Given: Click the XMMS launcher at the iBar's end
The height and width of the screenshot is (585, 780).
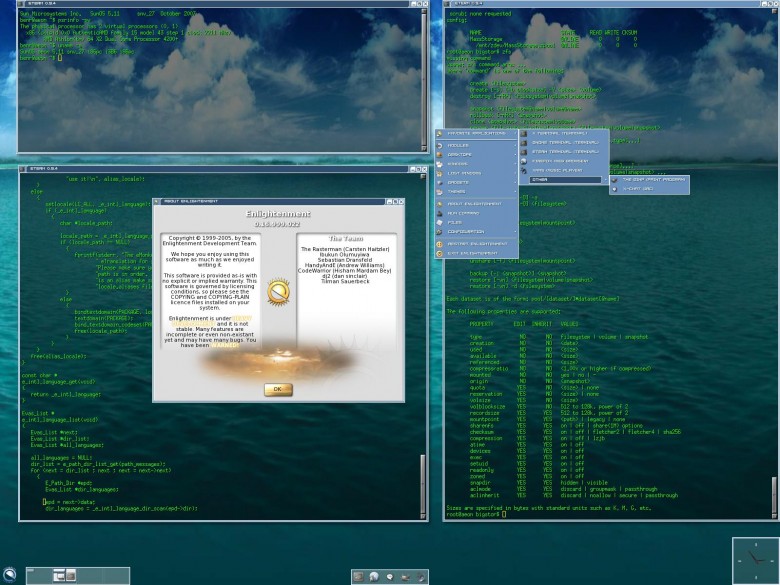Looking at the screenshot, I should click(x=421, y=577).
